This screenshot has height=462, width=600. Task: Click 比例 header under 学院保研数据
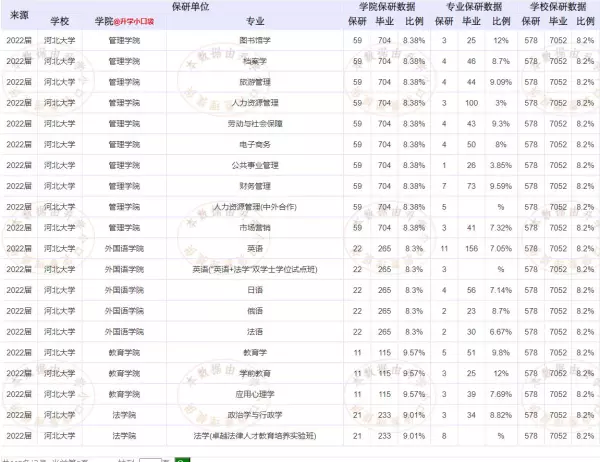pyautogui.click(x=414, y=21)
